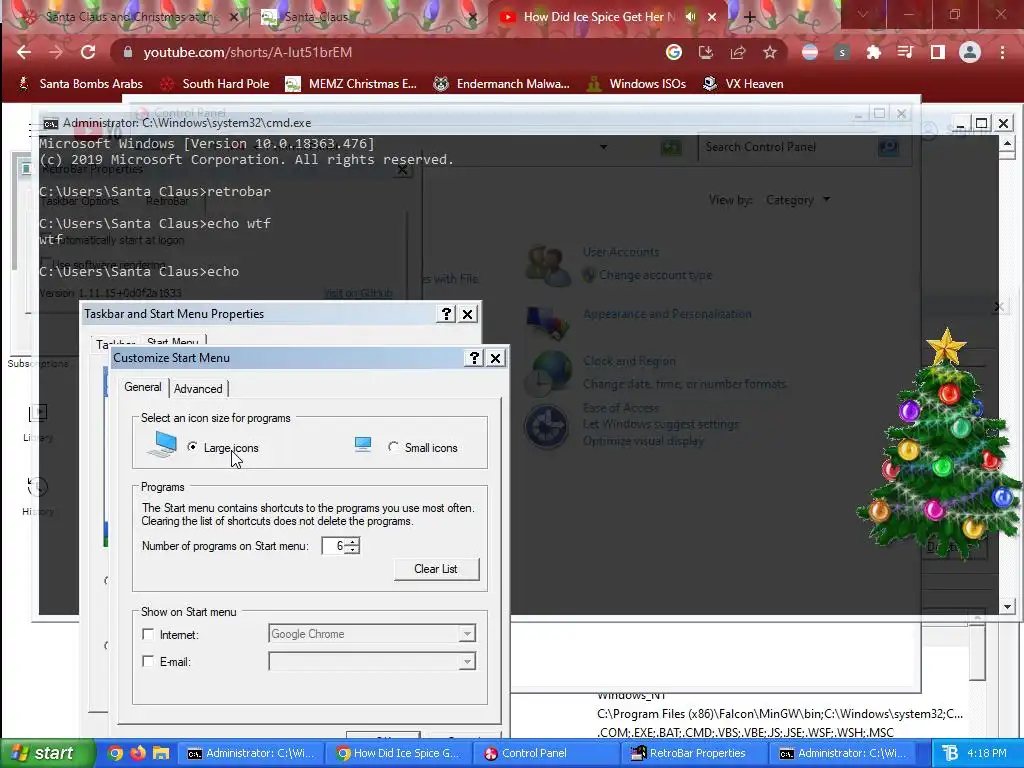Enable E-mail on Start menu checkbox
This screenshot has width=1024, height=768.
[148, 662]
